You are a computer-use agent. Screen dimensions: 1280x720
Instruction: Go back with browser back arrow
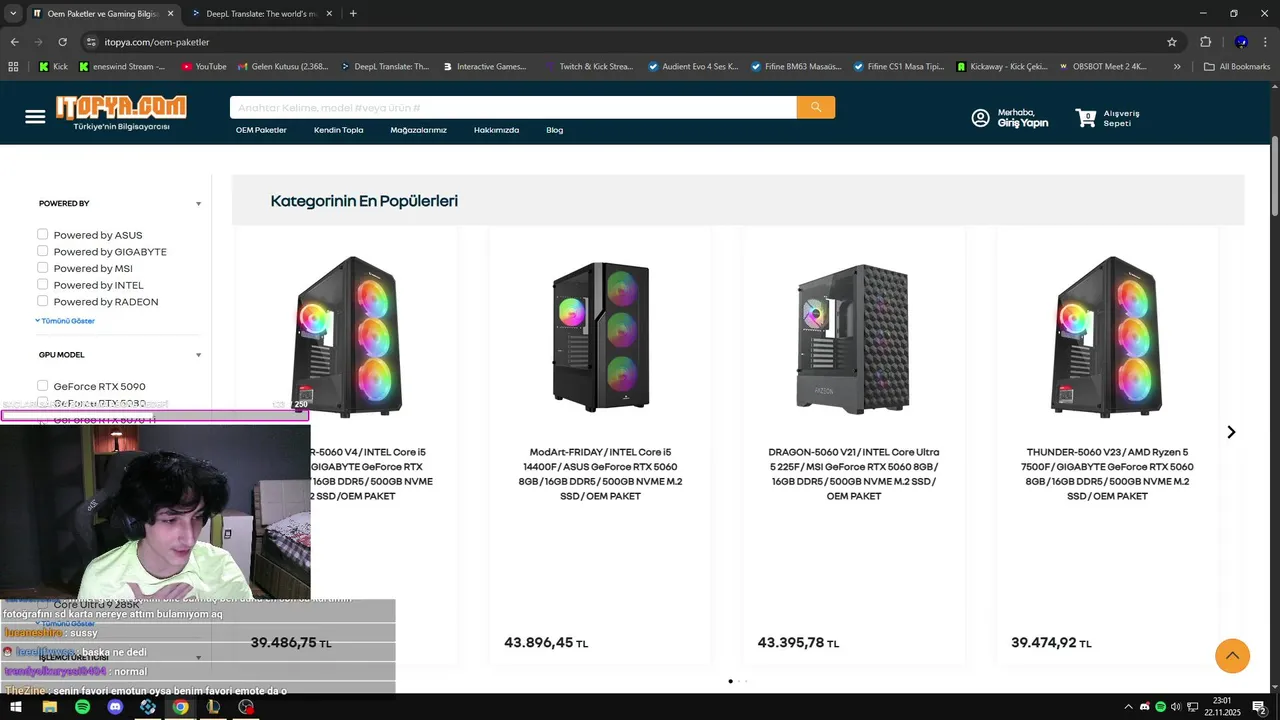[15, 42]
